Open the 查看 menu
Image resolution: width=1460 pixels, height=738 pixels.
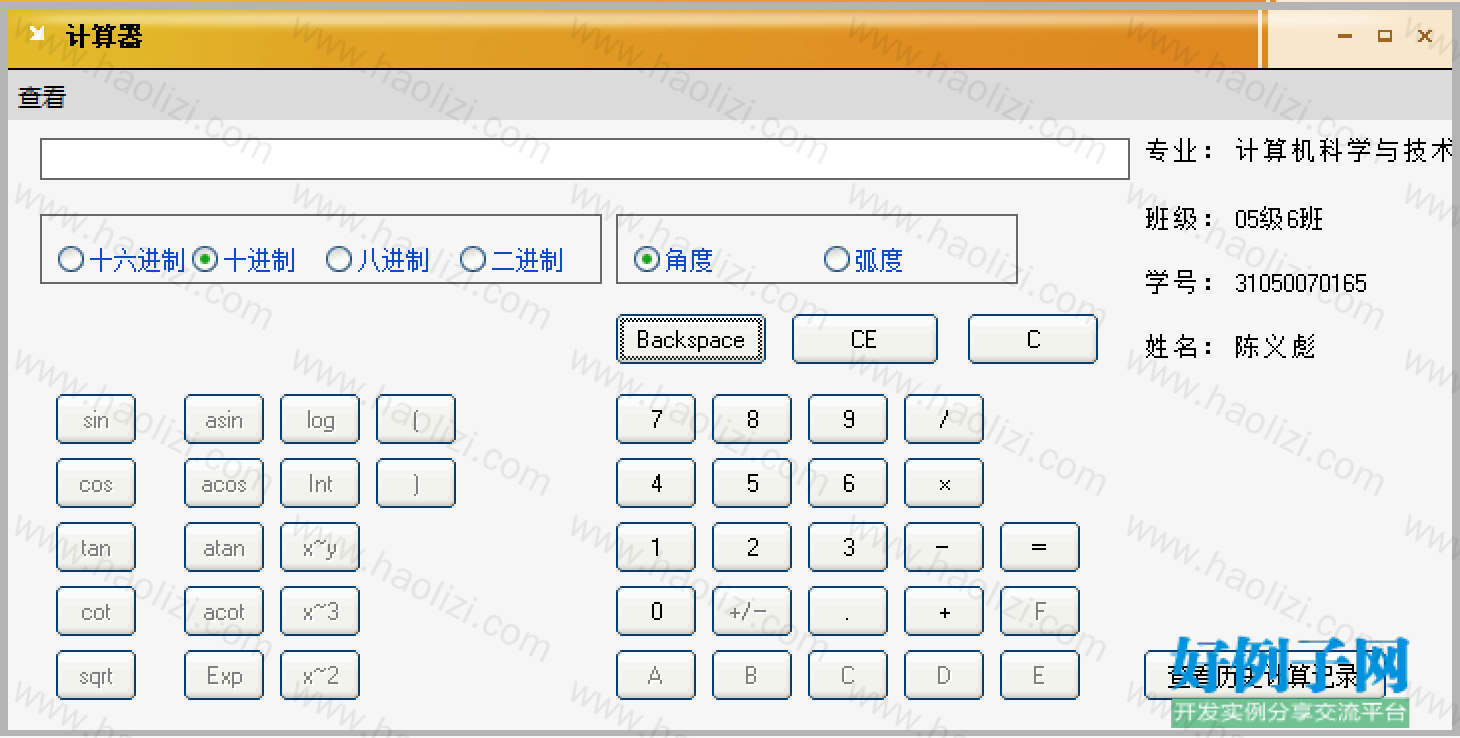(42, 97)
